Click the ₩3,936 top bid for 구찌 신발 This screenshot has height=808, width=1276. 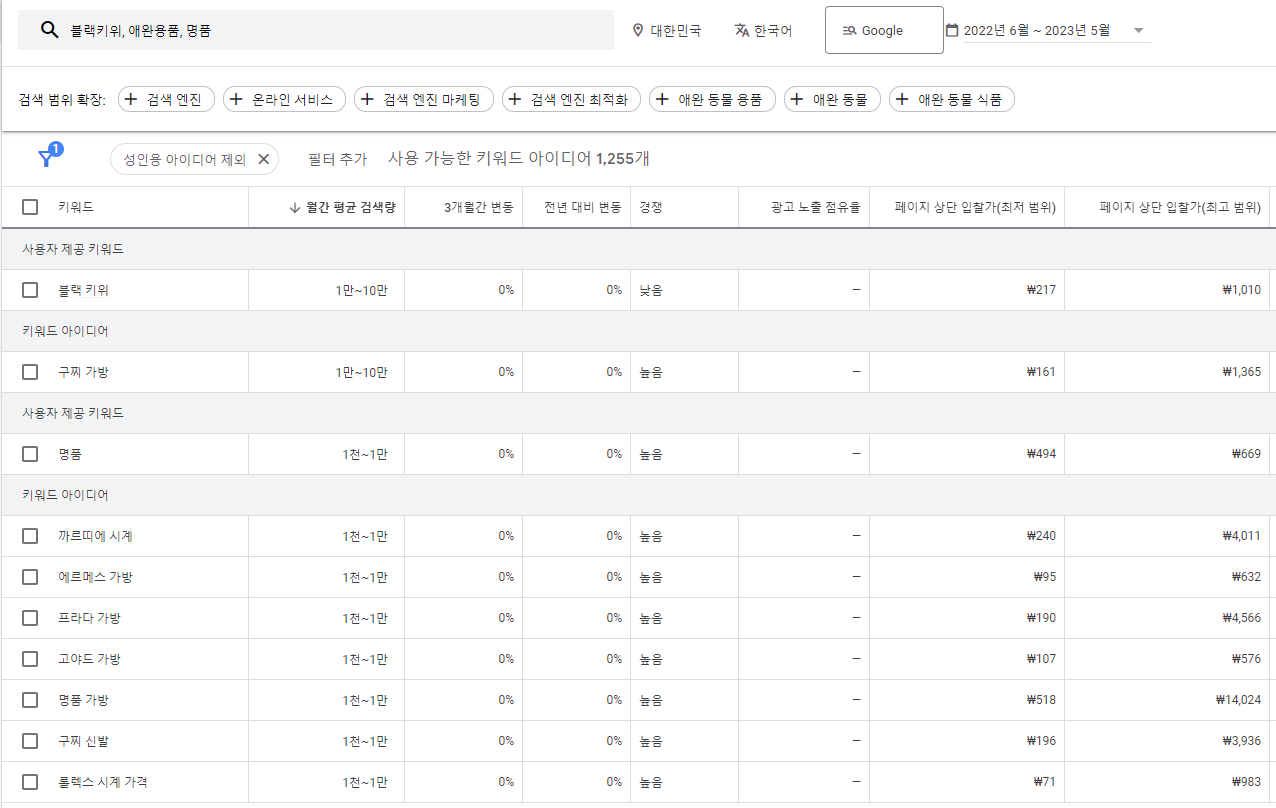[x=1241, y=741]
